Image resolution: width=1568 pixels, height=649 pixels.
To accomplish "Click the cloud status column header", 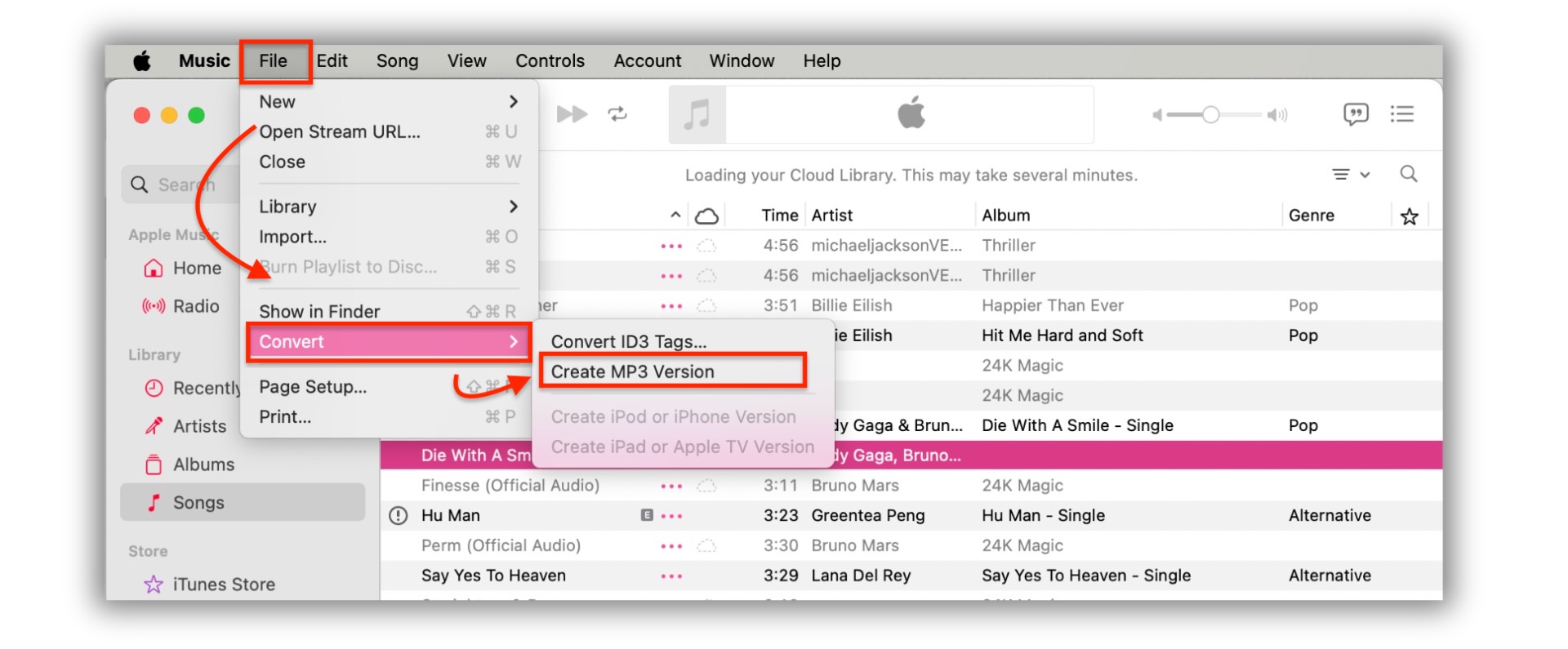I will pyautogui.click(x=706, y=216).
